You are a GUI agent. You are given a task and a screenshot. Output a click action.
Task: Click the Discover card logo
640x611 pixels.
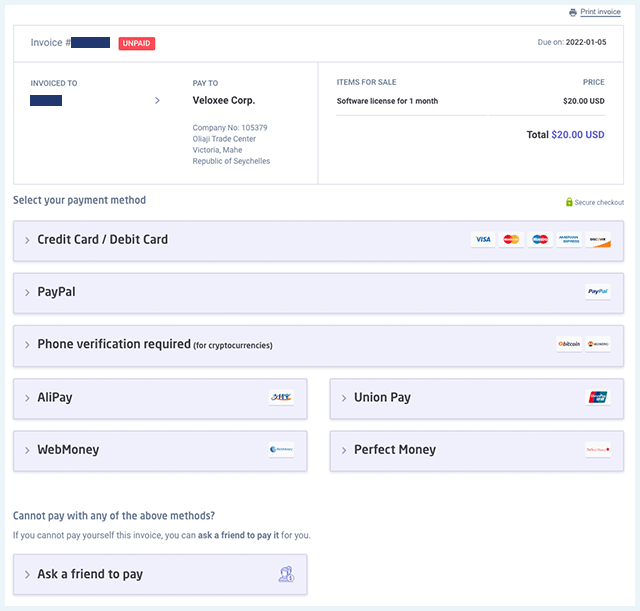[x=598, y=240]
